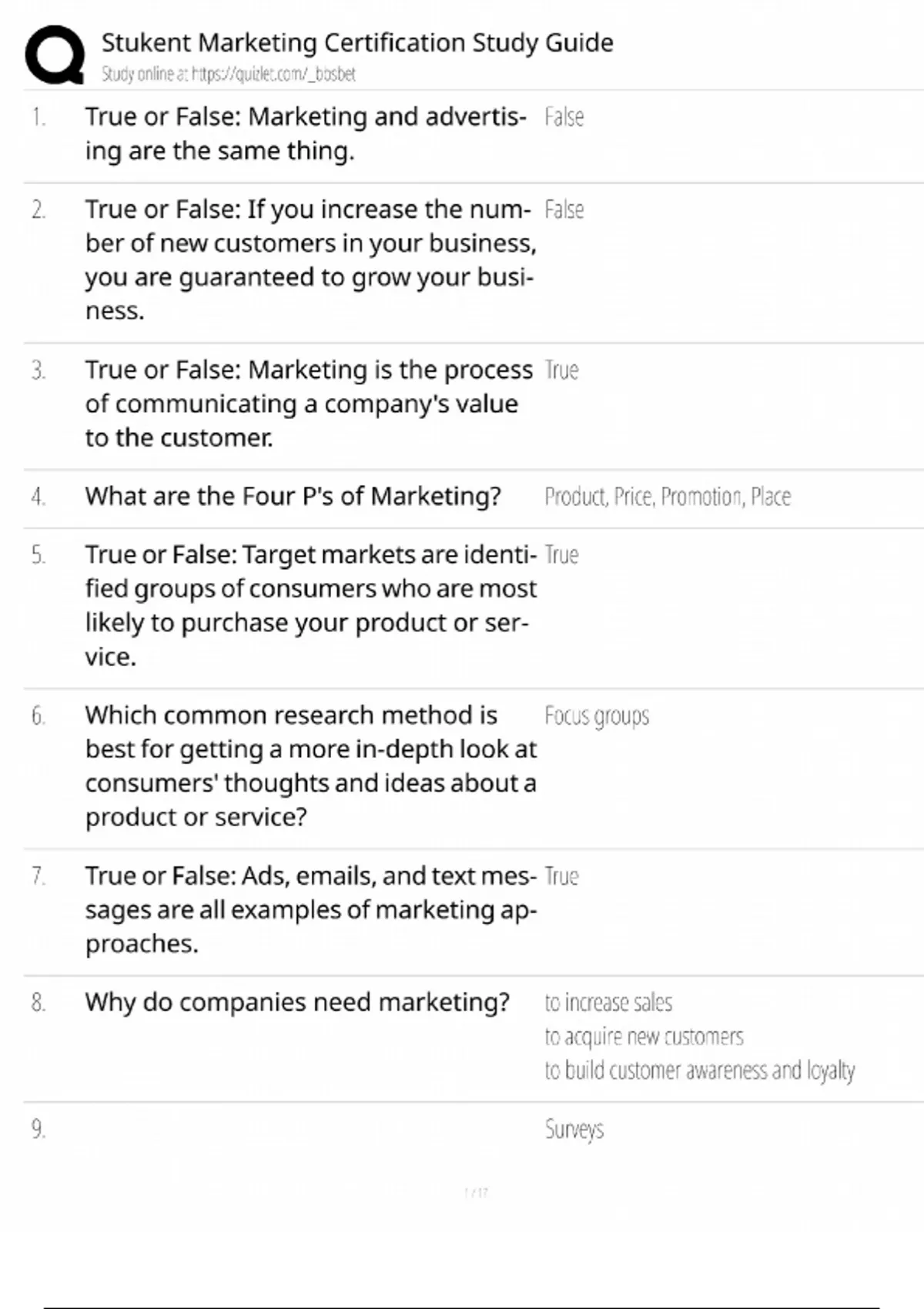
Task: Select the common research method question
Action: point(310,765)
